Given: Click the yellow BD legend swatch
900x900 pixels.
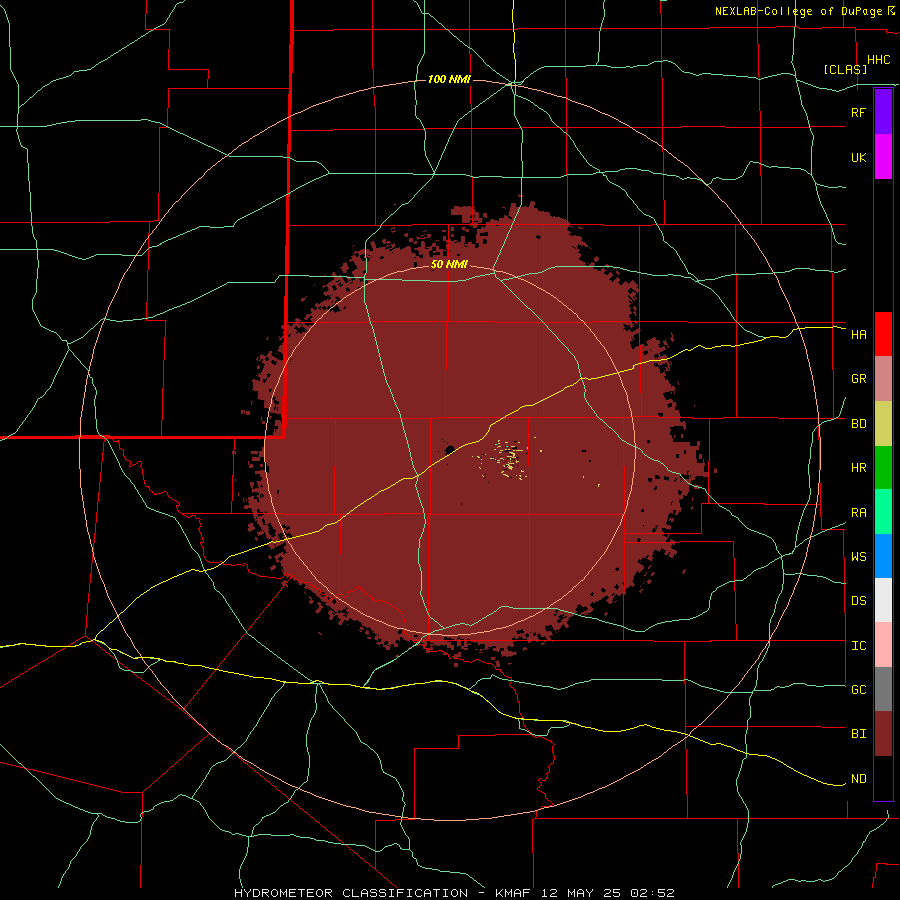Looking at the screenshot, I should [x=883, y=424].
